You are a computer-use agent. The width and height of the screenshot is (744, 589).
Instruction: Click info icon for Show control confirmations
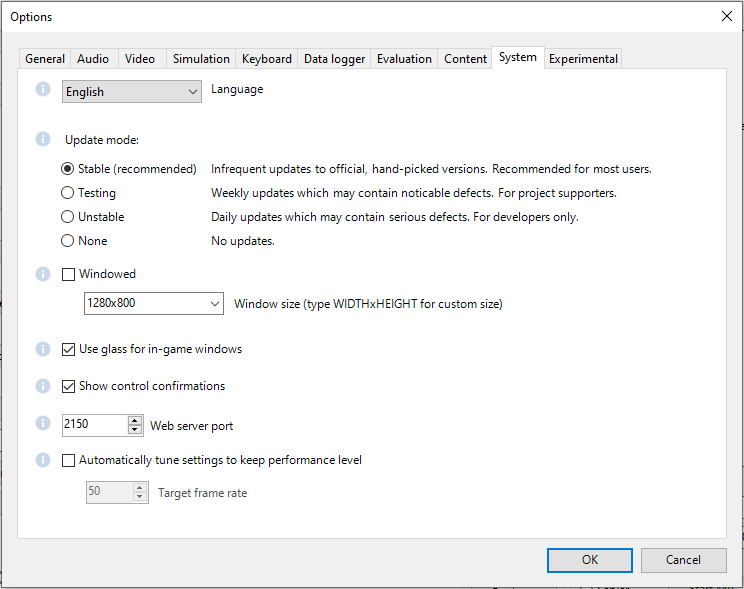point(43,385)
